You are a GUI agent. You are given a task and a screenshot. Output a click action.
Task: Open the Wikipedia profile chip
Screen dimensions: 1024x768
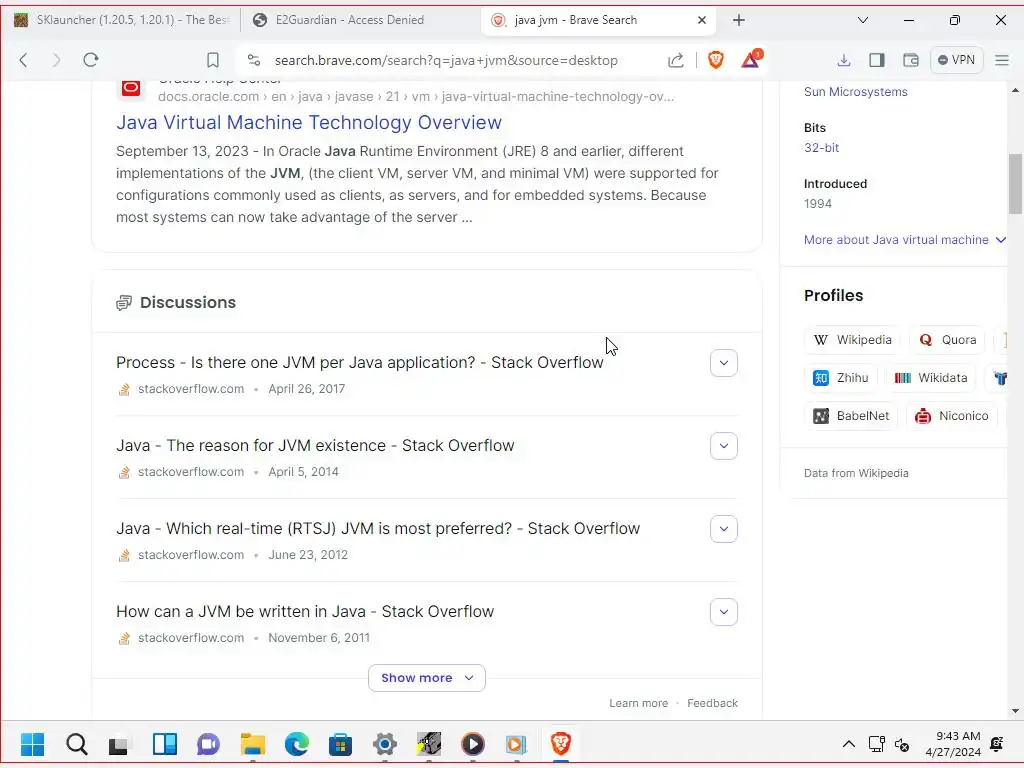coord(853,340)
